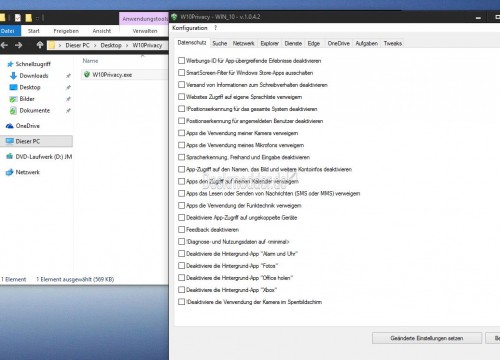Check Apps die Verwendung meines Mikrofons verweigern
Image resolution: width=500 pixels, height=360 pixels.
(x=181, y=145)
